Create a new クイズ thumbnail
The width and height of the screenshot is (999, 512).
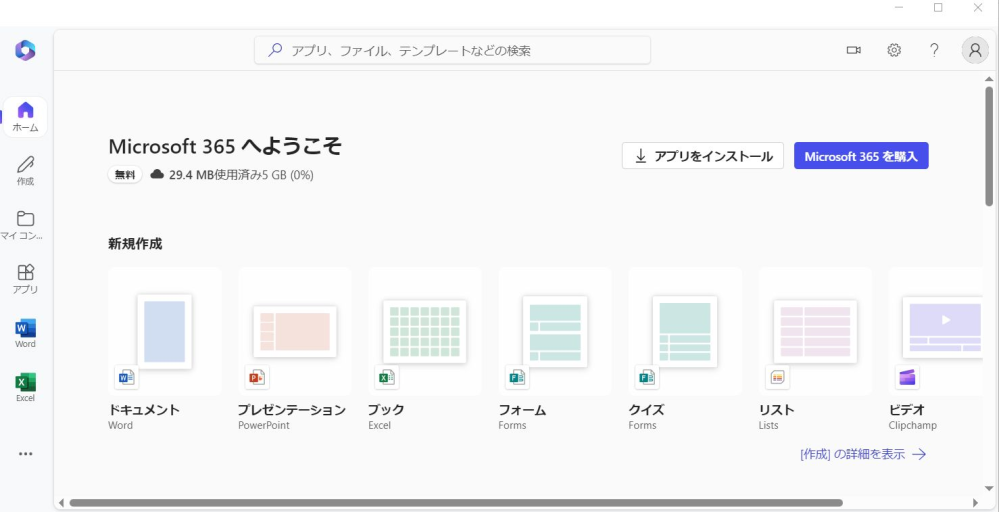tap(685, 332)
